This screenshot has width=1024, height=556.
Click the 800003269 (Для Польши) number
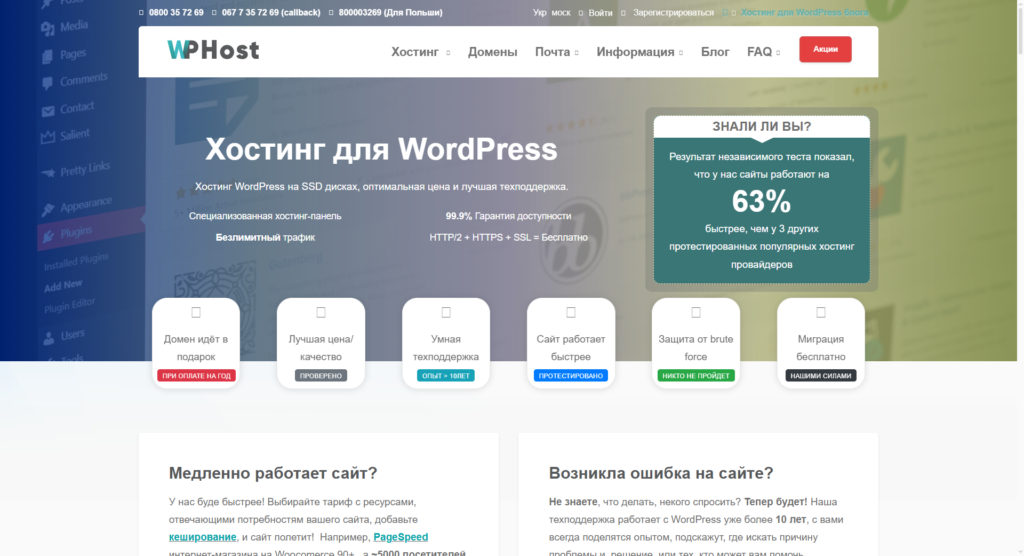click(391, 12)
